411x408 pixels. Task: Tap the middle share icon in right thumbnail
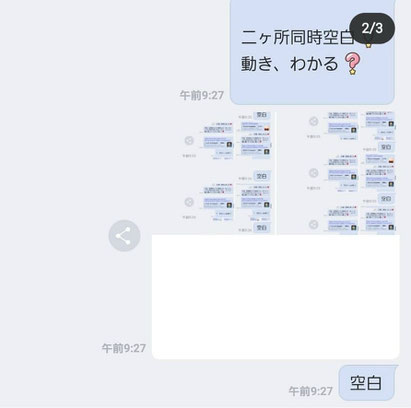pos(313,173)
